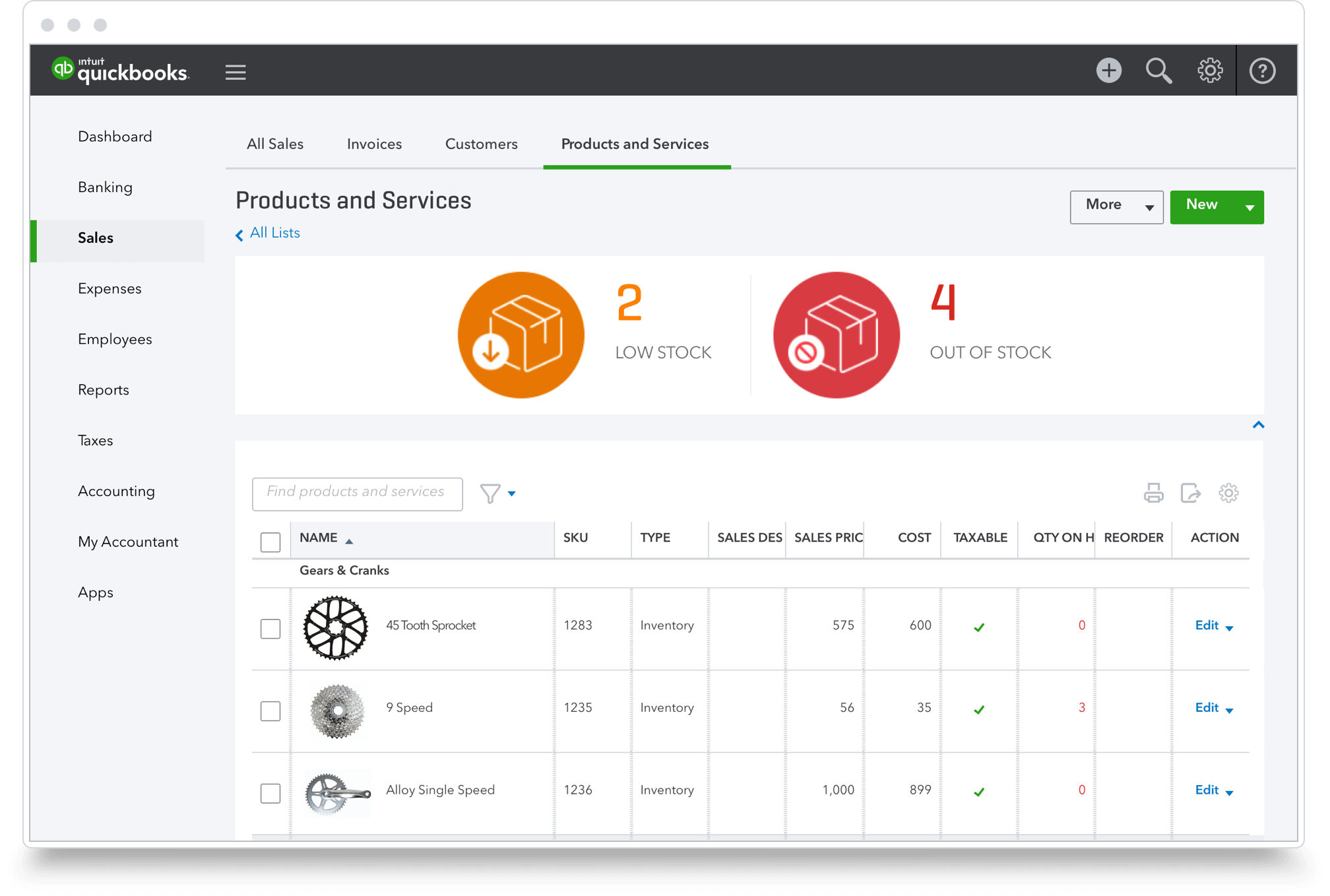Image resolution: width=1330 pixels, height=896 pixels.
Task: Click the search magnifier icon in toolbar
Action: (1158, 71)
